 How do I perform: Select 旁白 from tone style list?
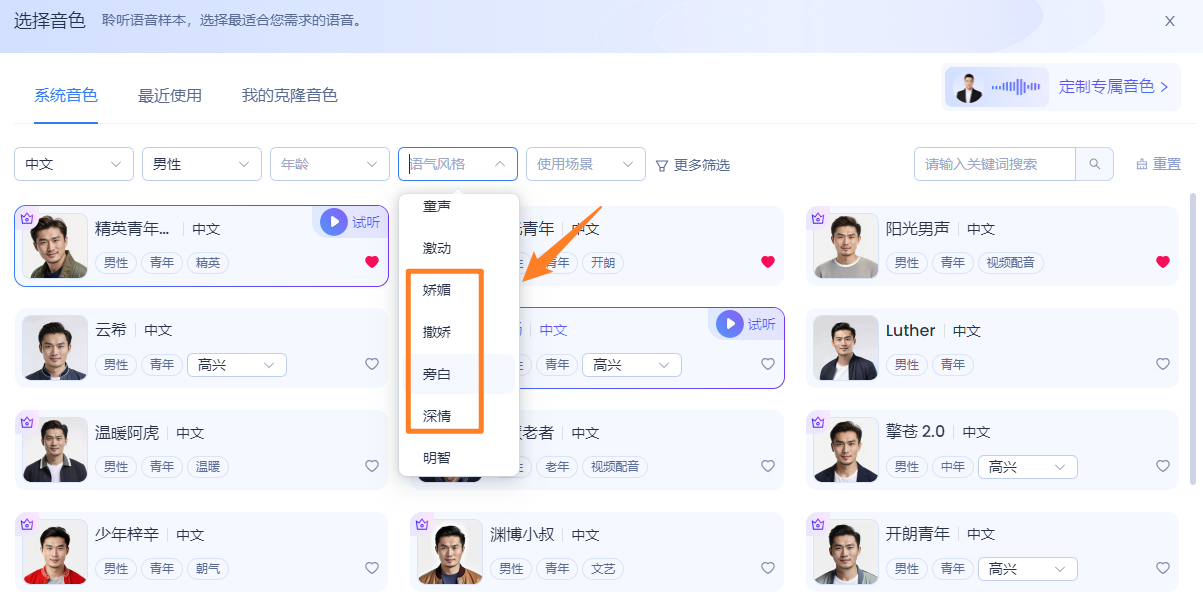click(438, 374)
